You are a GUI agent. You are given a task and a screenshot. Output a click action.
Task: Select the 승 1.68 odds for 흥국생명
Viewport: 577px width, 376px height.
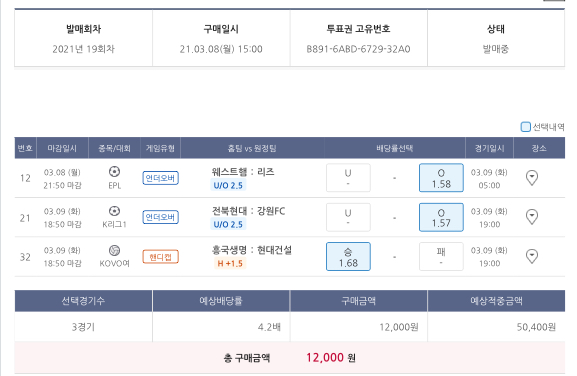click(348, 257)
